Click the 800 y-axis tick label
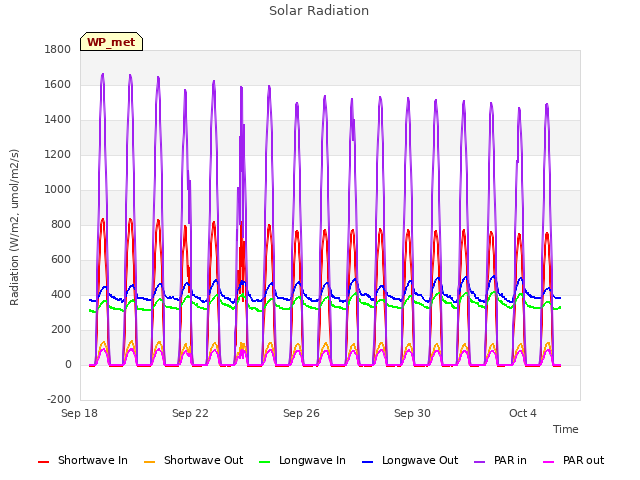Image resolution: width=640 pixels, height=480 pixels. [61, 224]
